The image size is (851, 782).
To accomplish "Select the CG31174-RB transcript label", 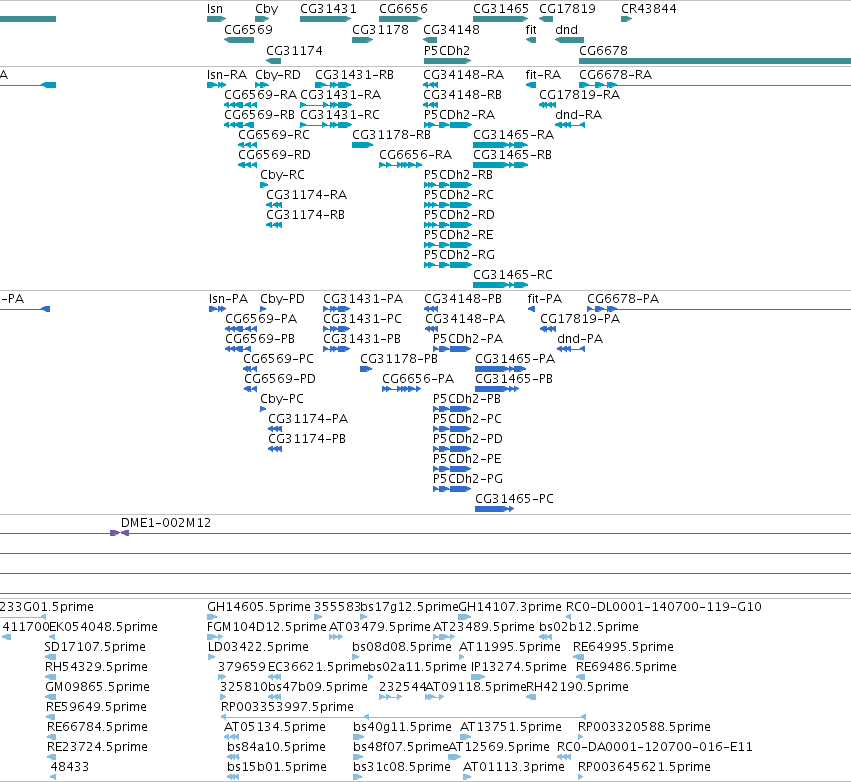I will 306,214.
